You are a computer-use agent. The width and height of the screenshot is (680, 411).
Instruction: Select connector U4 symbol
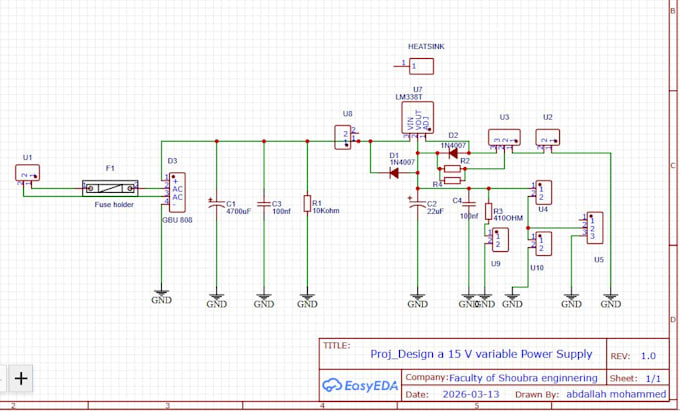(x=544, y=192)
